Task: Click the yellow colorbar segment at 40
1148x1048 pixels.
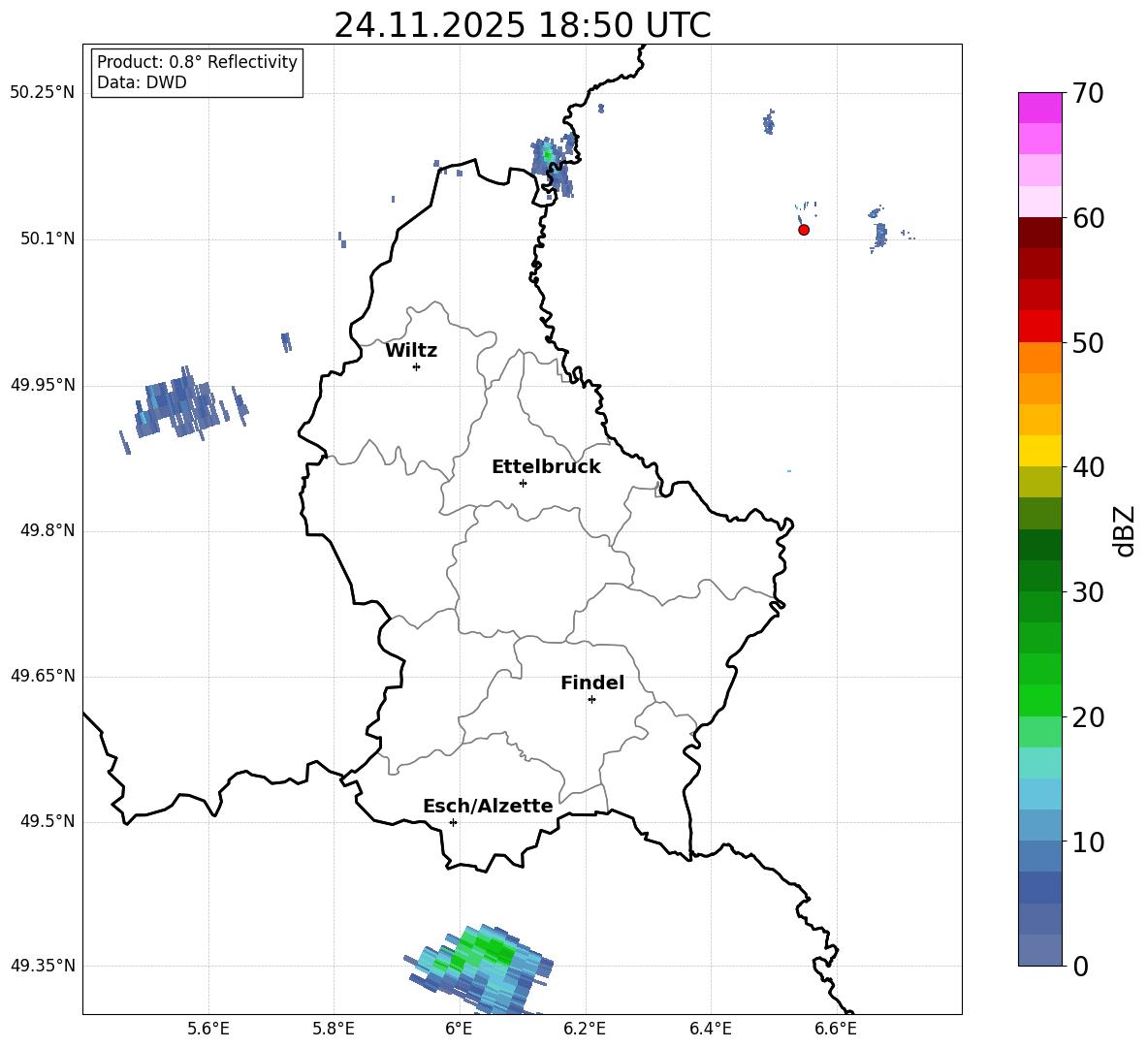Action: tap(1040, 451)
